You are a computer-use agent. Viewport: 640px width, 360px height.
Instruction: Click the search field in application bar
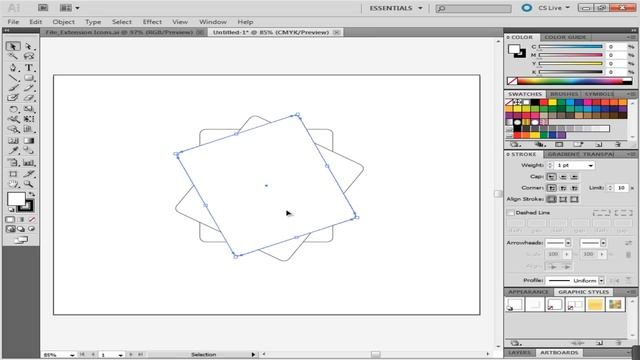473,8
